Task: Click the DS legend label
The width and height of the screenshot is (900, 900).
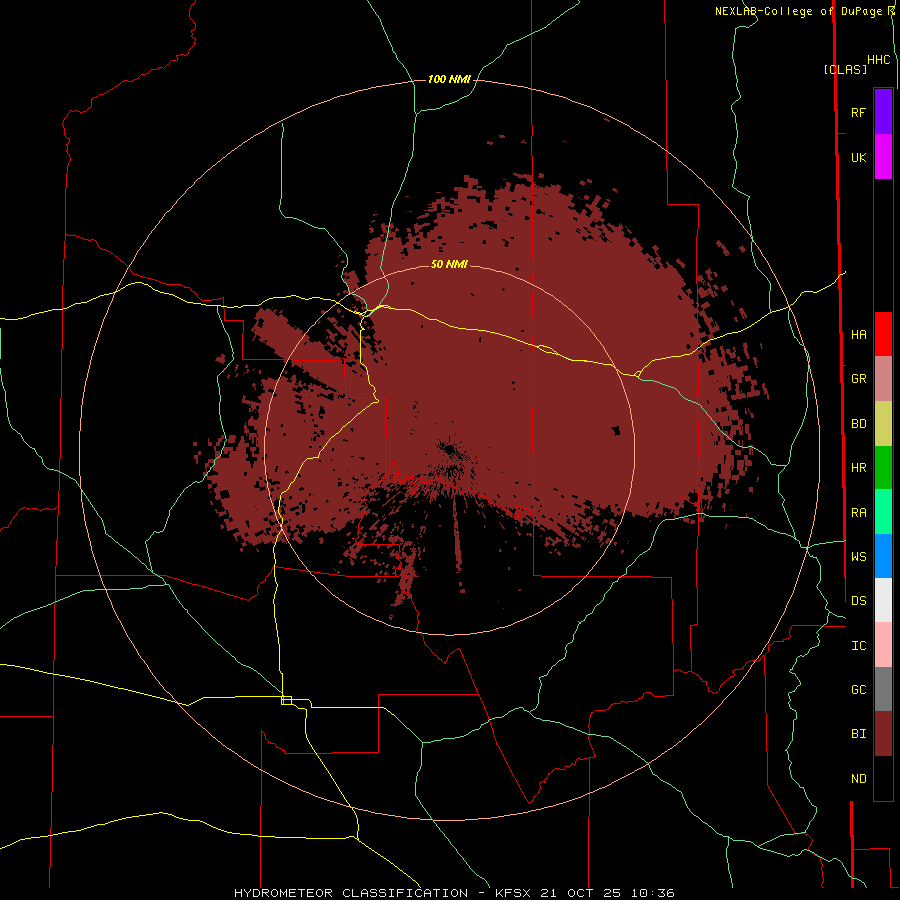Action: 858,601
